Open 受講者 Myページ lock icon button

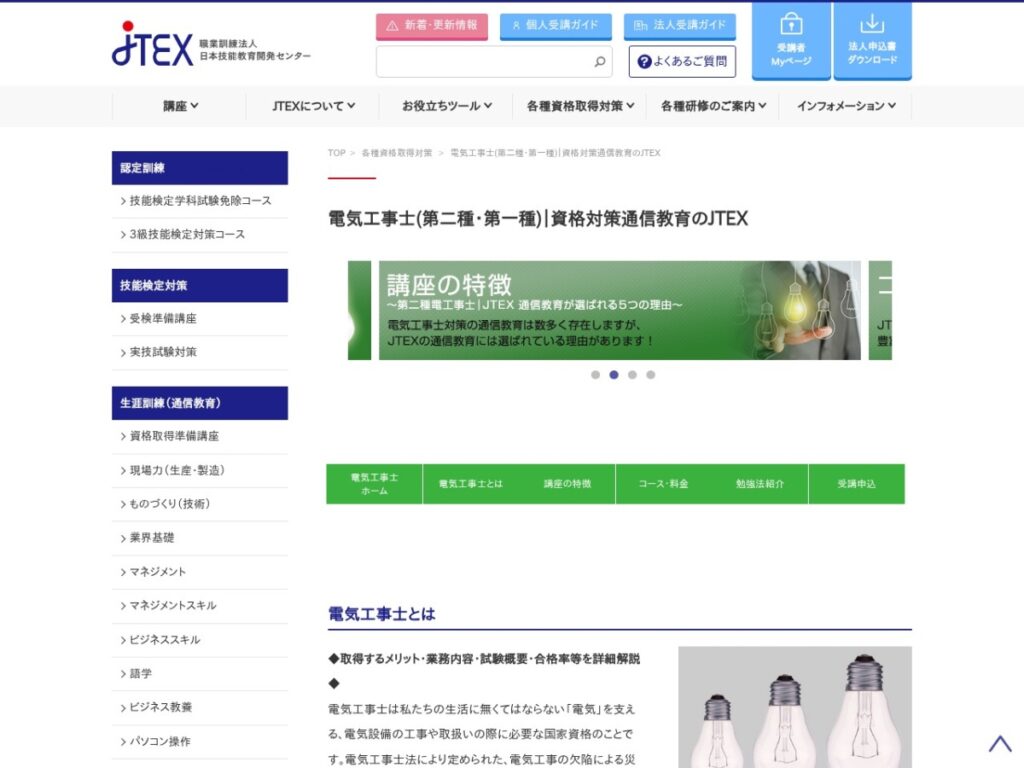(x=791, y=41)
